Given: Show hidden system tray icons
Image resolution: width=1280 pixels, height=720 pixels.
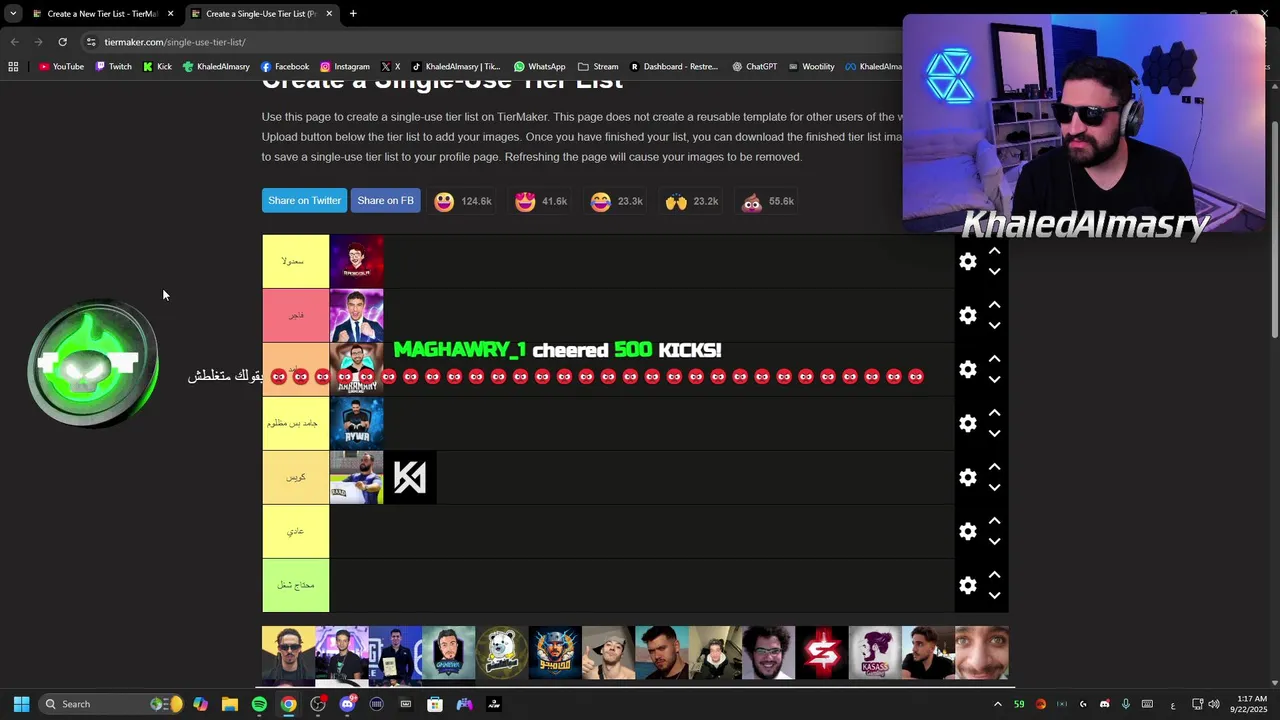Looking at the screenshot, I should [997, 704].
